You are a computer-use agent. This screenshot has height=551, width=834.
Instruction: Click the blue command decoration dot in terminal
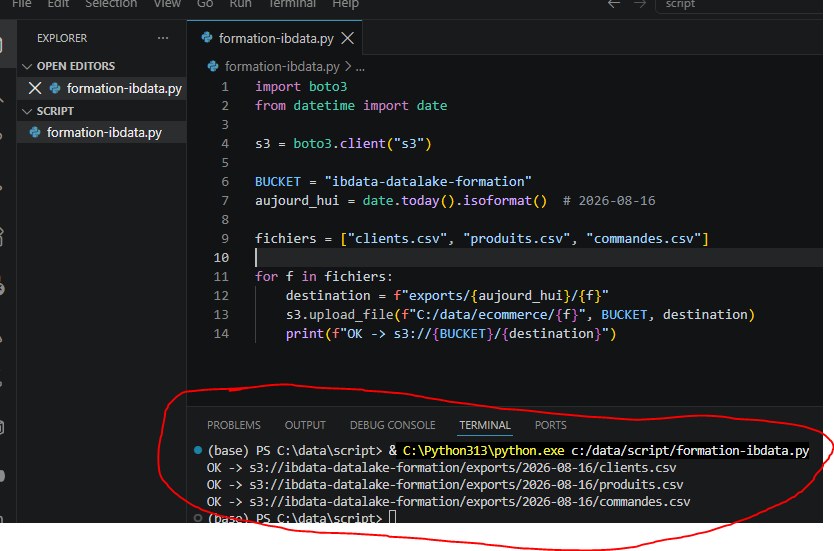[198, 450]
